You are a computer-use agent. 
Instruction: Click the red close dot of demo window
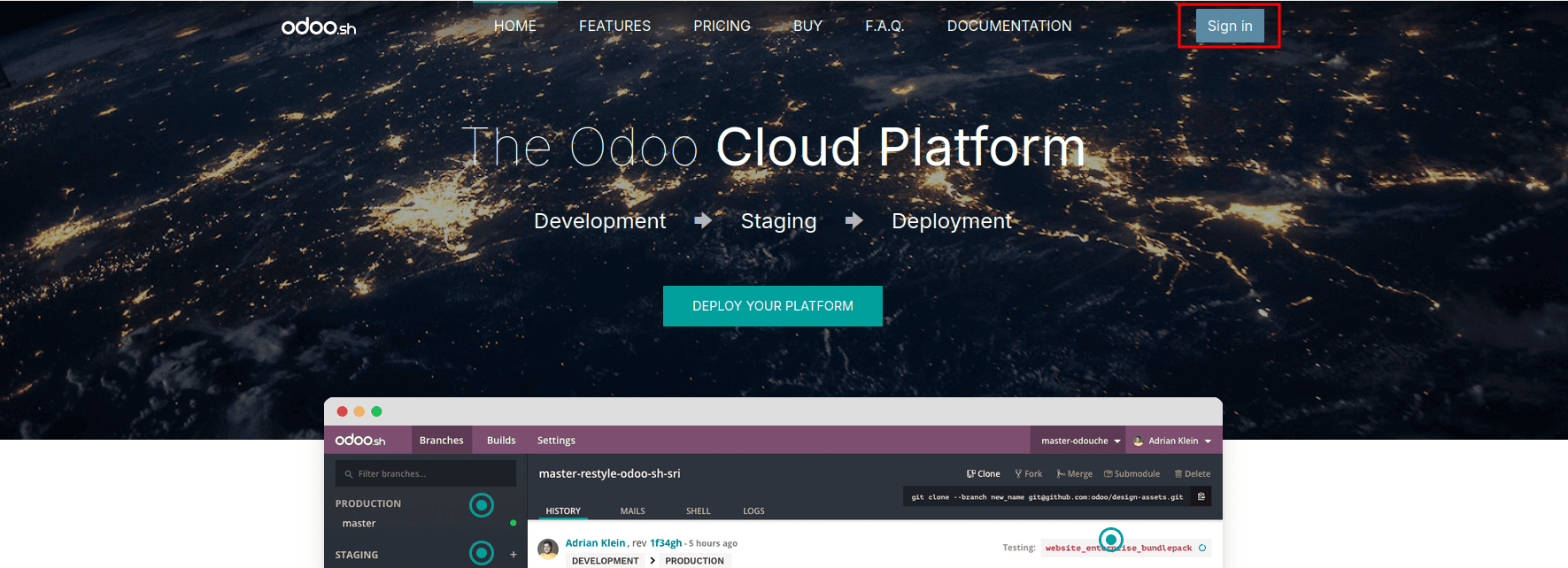coord(342,411)
